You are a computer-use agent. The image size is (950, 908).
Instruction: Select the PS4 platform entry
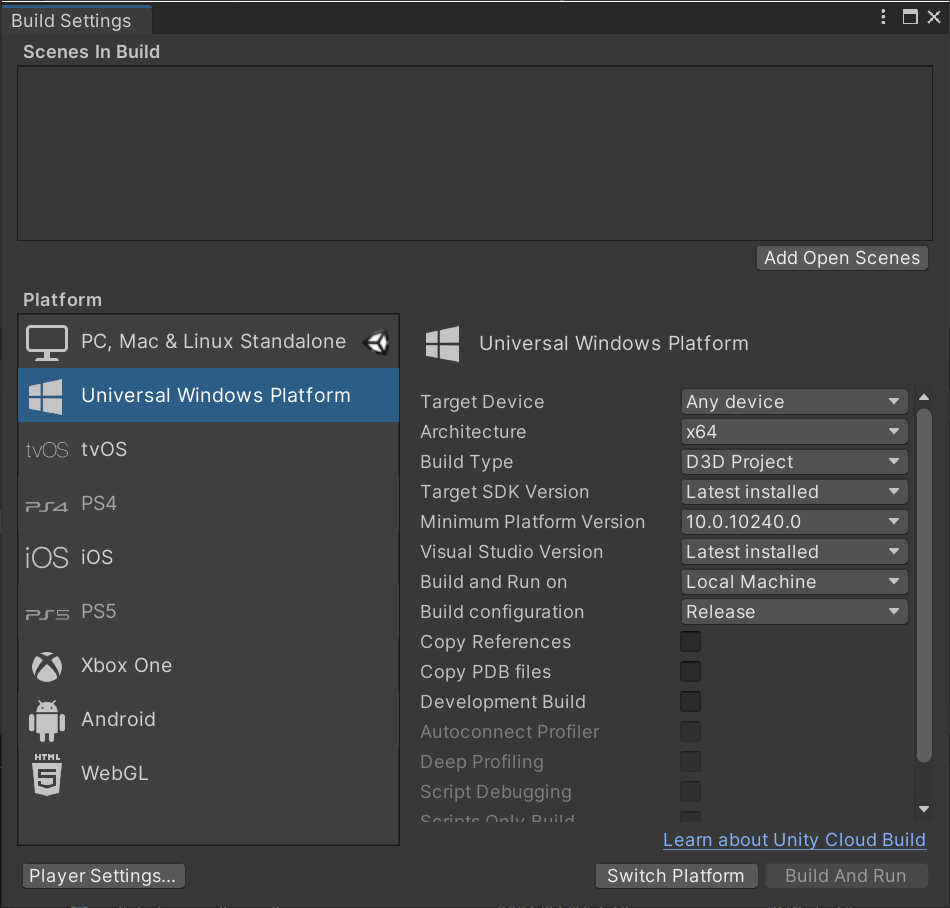click(x=208, y=503)
